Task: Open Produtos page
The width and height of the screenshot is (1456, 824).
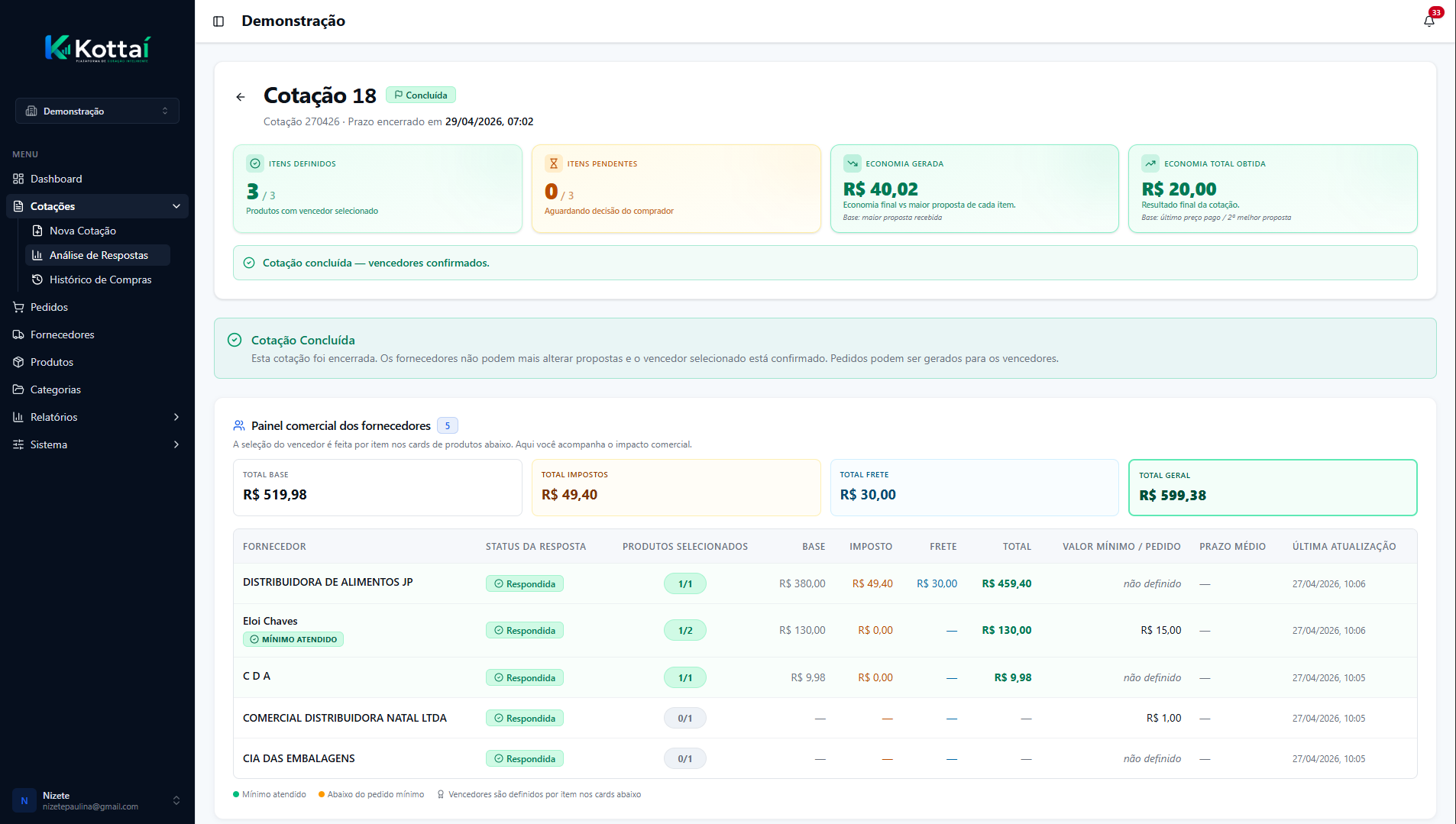Action: 97,362
